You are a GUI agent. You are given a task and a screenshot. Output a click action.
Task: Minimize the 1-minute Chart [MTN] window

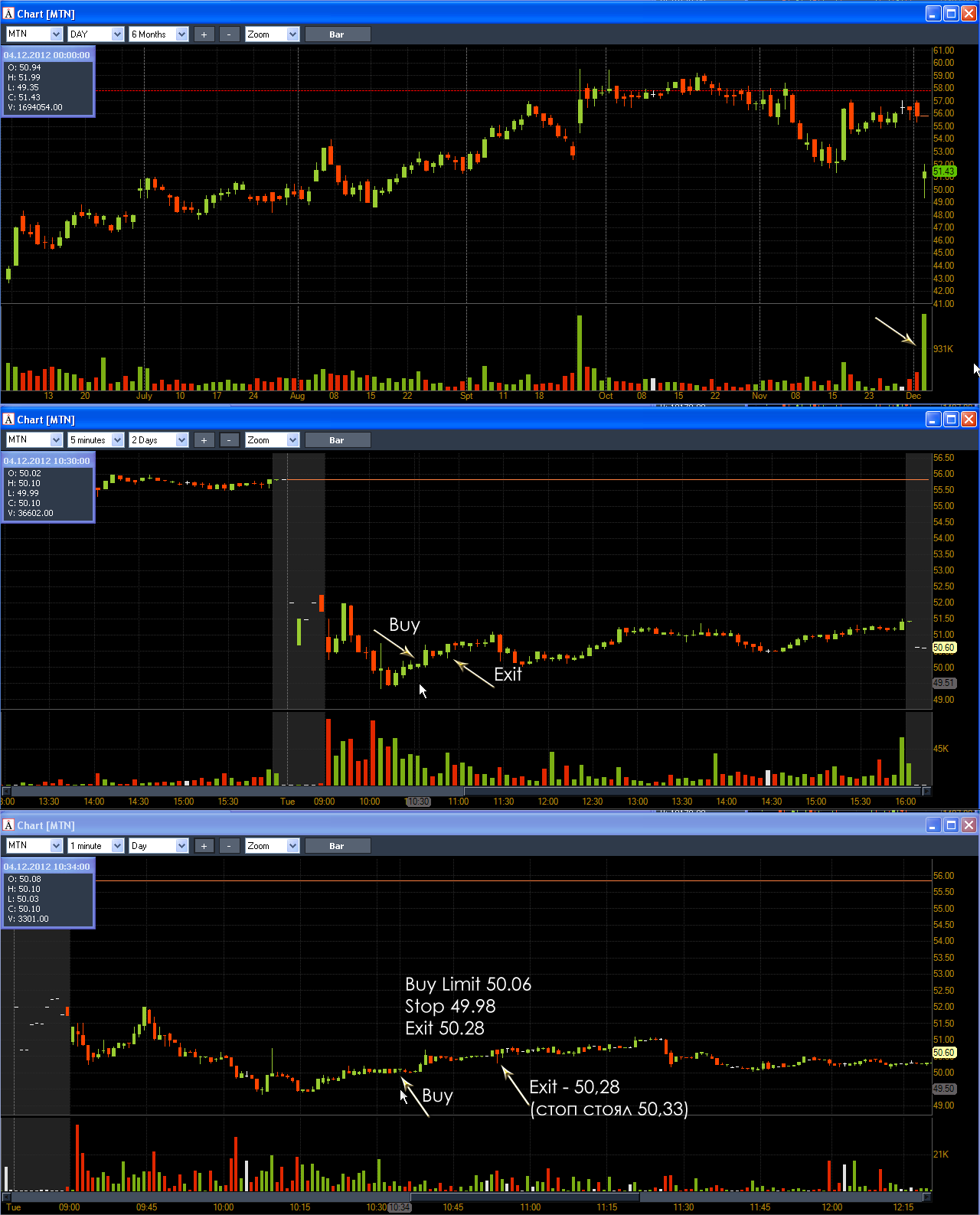click(933, 825)
